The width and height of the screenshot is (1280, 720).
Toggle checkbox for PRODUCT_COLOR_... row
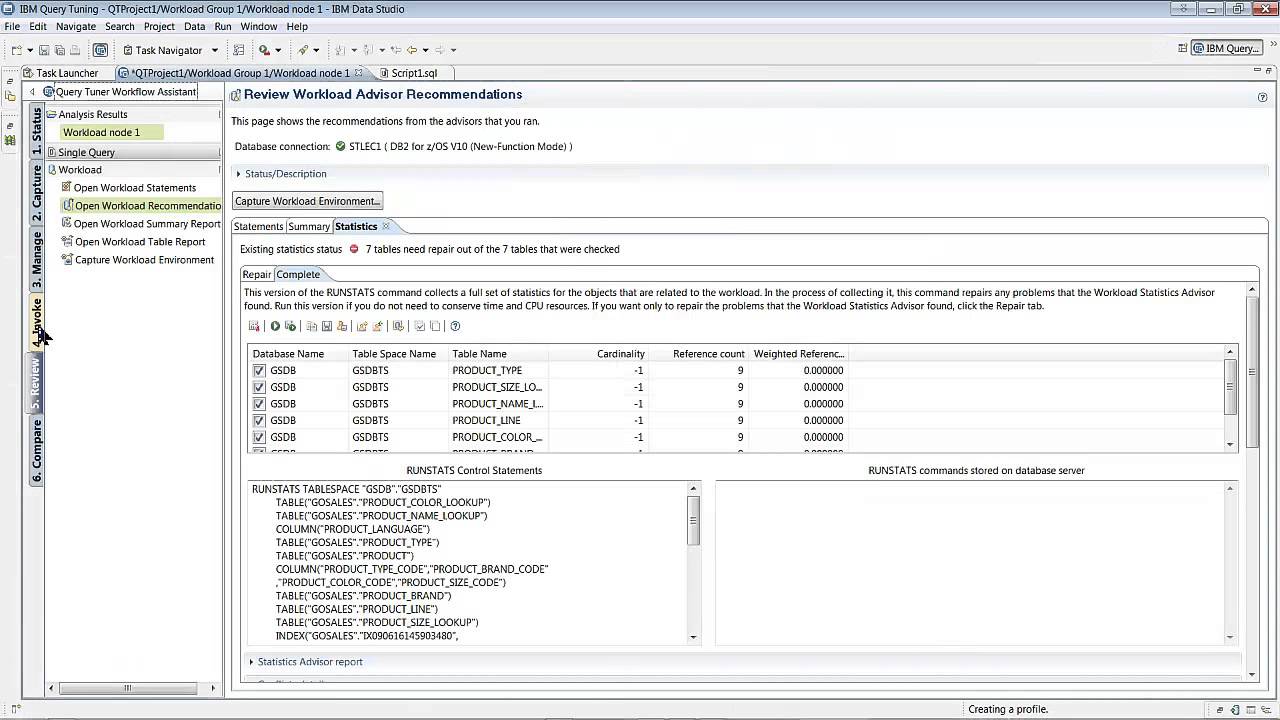click(x=259, y=437)
